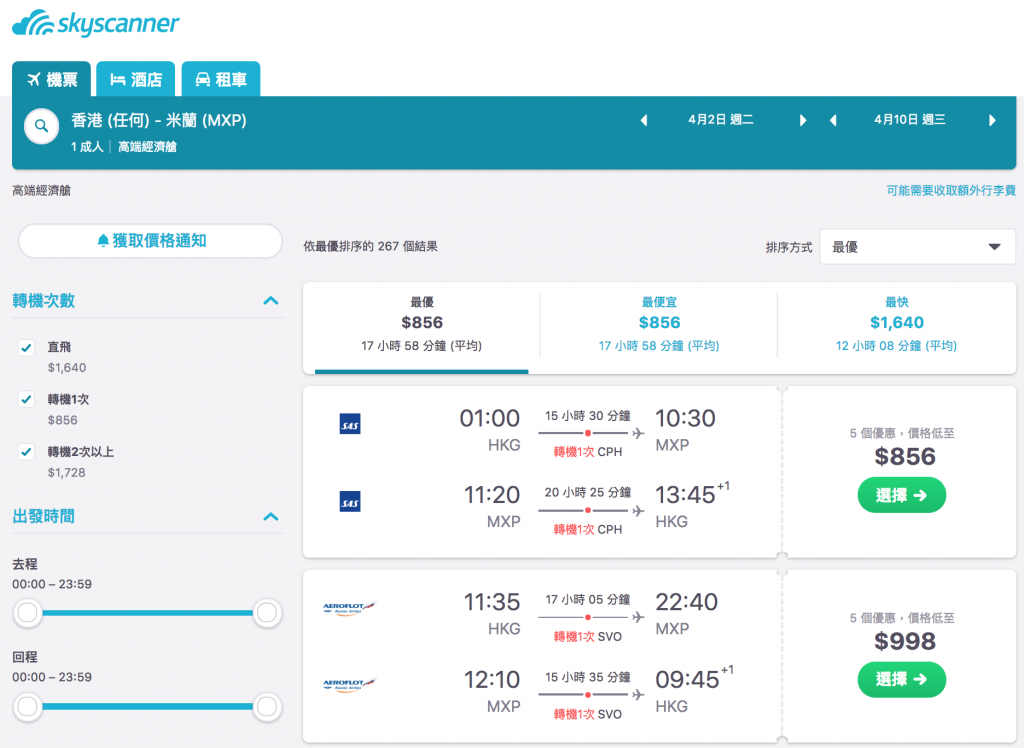Open 可能需要收取額外行李費 link

pyautogui.click(x=951, y=190)
